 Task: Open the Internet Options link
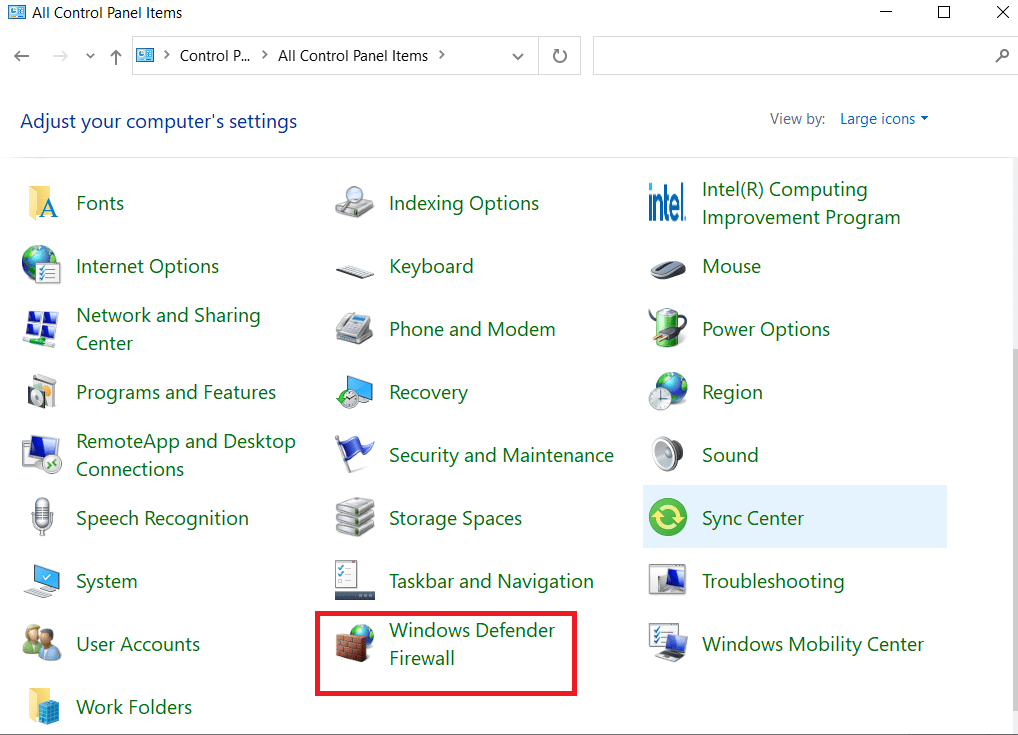(147, 266)
